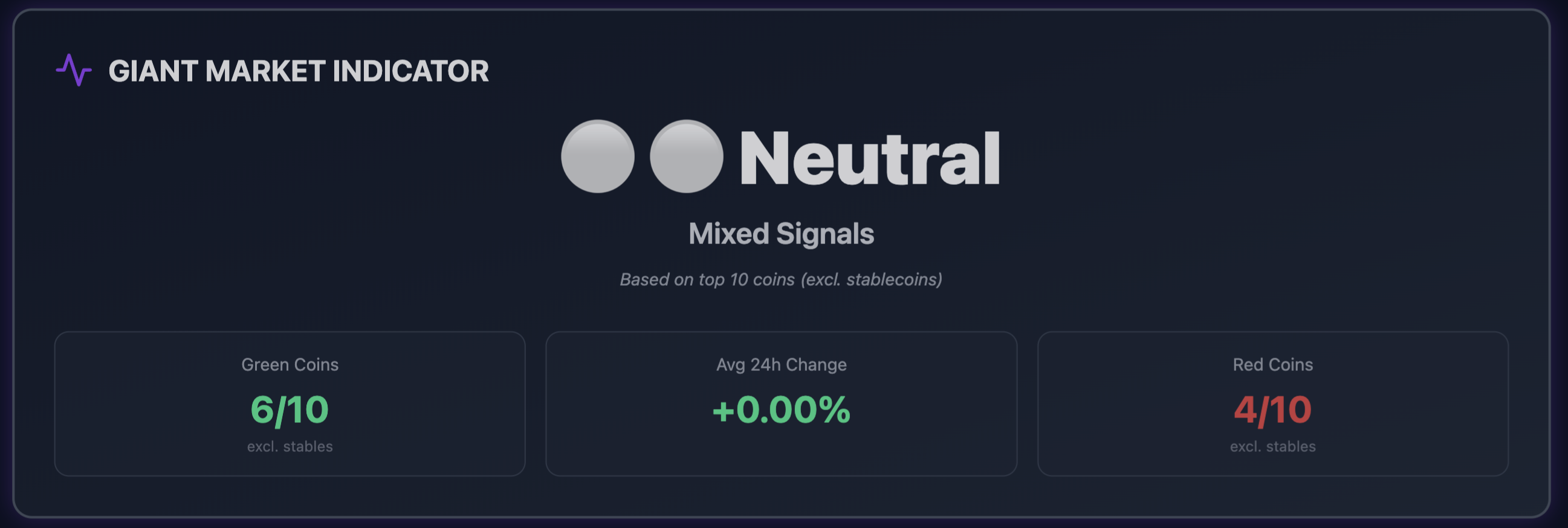Click the green 6/10 Green Coins score

(x=289, y=410)
